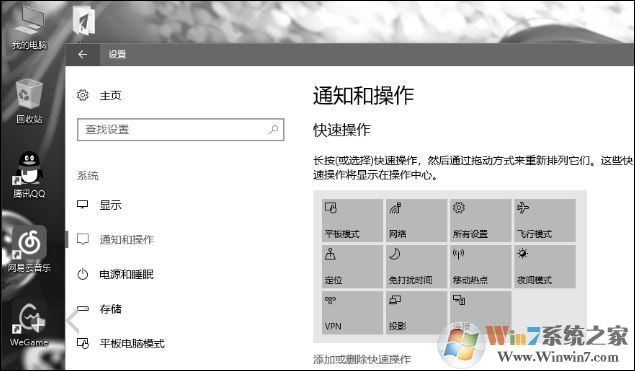Select the 所有设置 quick action tile
Viewport: 635px width, 371px height.
click(x=481, y=220)
